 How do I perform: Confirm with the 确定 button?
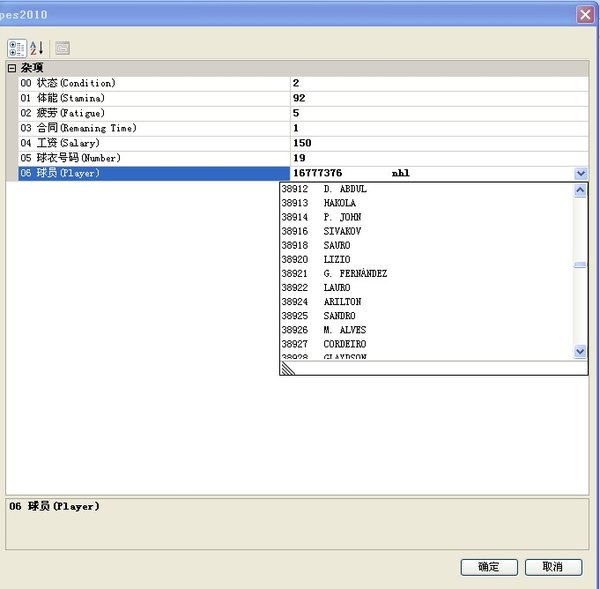[489, 567]
